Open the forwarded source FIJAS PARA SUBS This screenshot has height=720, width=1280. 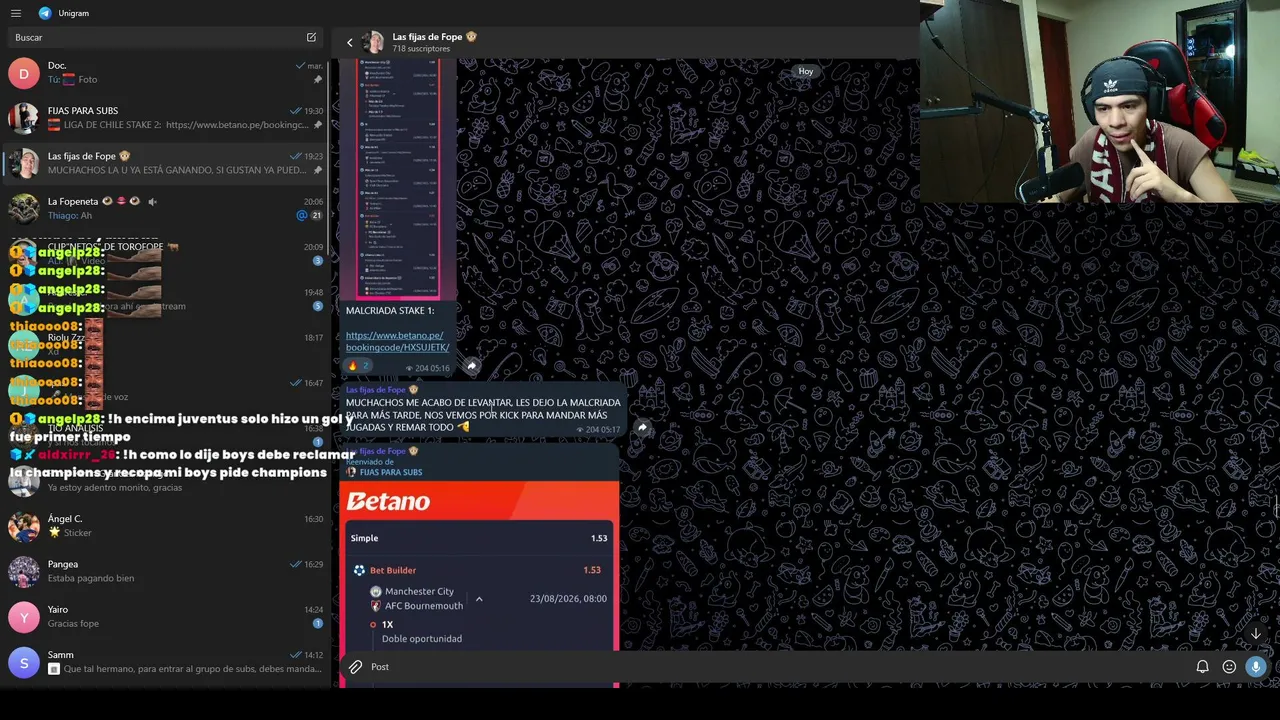coord(391,472)
